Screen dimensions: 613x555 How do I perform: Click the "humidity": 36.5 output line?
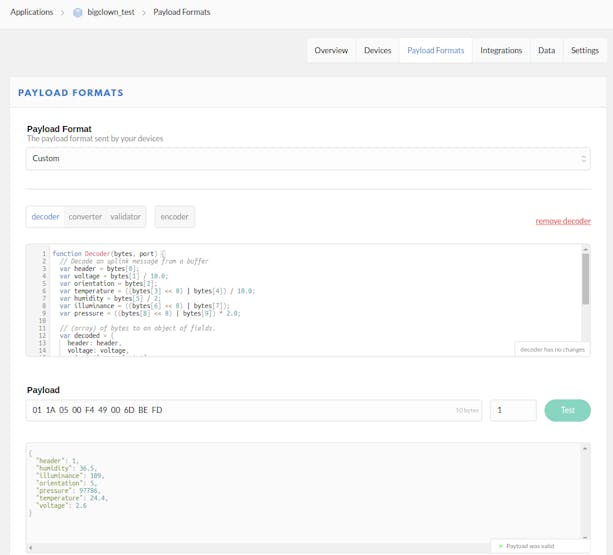[66, 468]
